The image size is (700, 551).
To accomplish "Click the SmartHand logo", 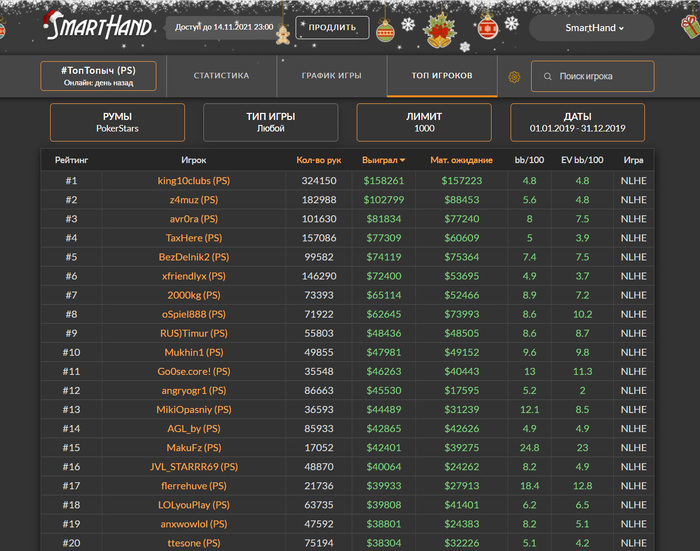I will [98, 26].
